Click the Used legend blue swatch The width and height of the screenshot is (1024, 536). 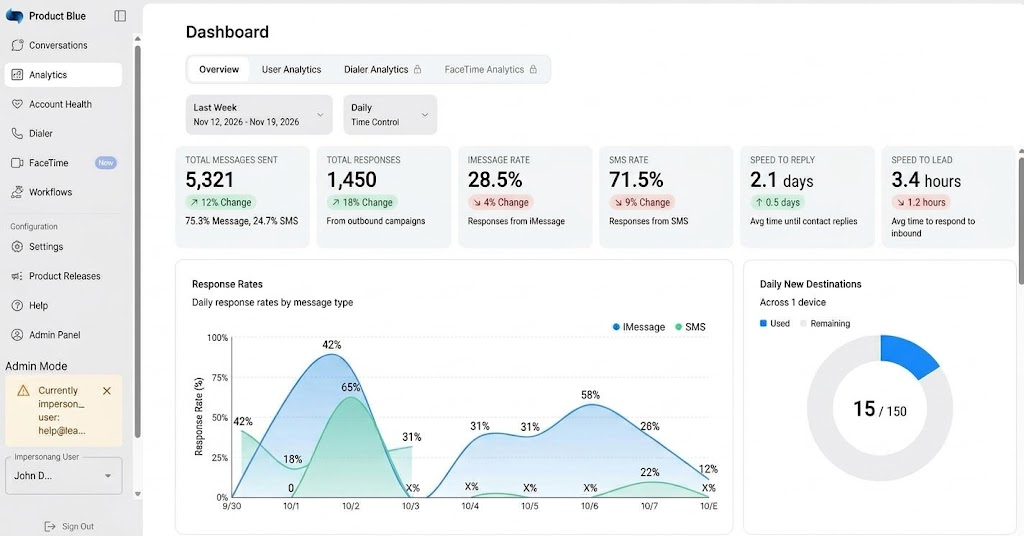coord(763,323)
